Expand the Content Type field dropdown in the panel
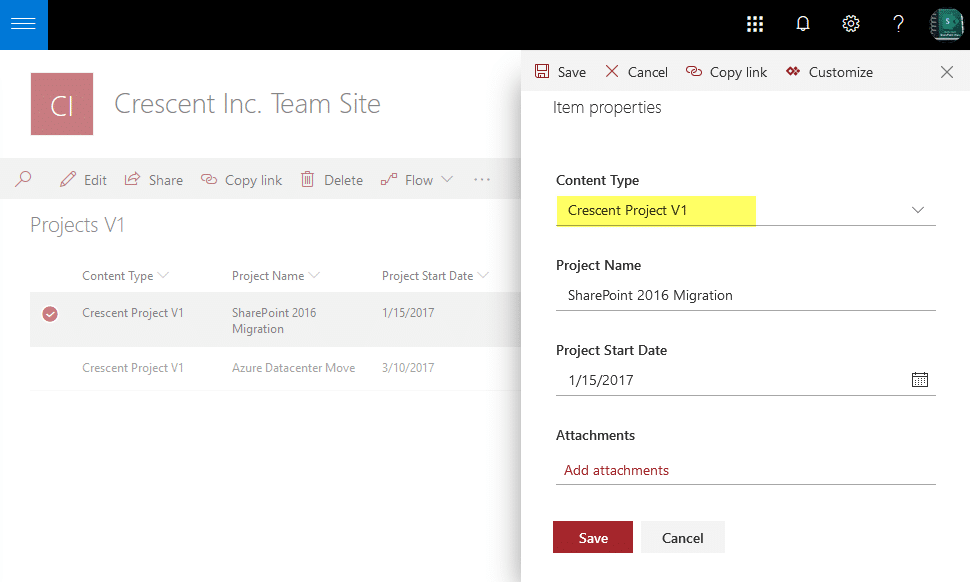Image resolution: width=970 pixels, height=582 pixels. click(x=917, y=210)
